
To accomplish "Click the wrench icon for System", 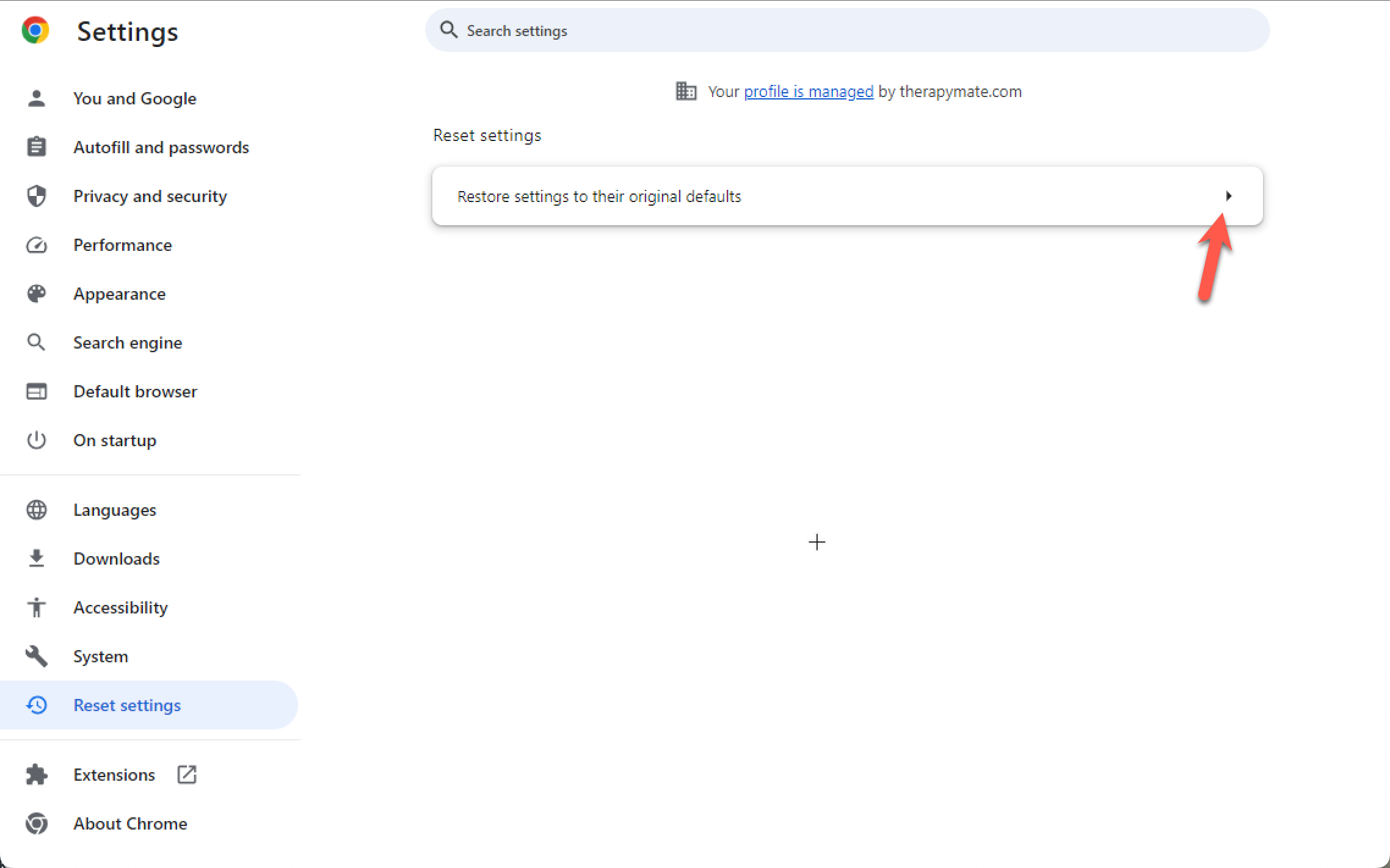I will [x=37, y=656].
